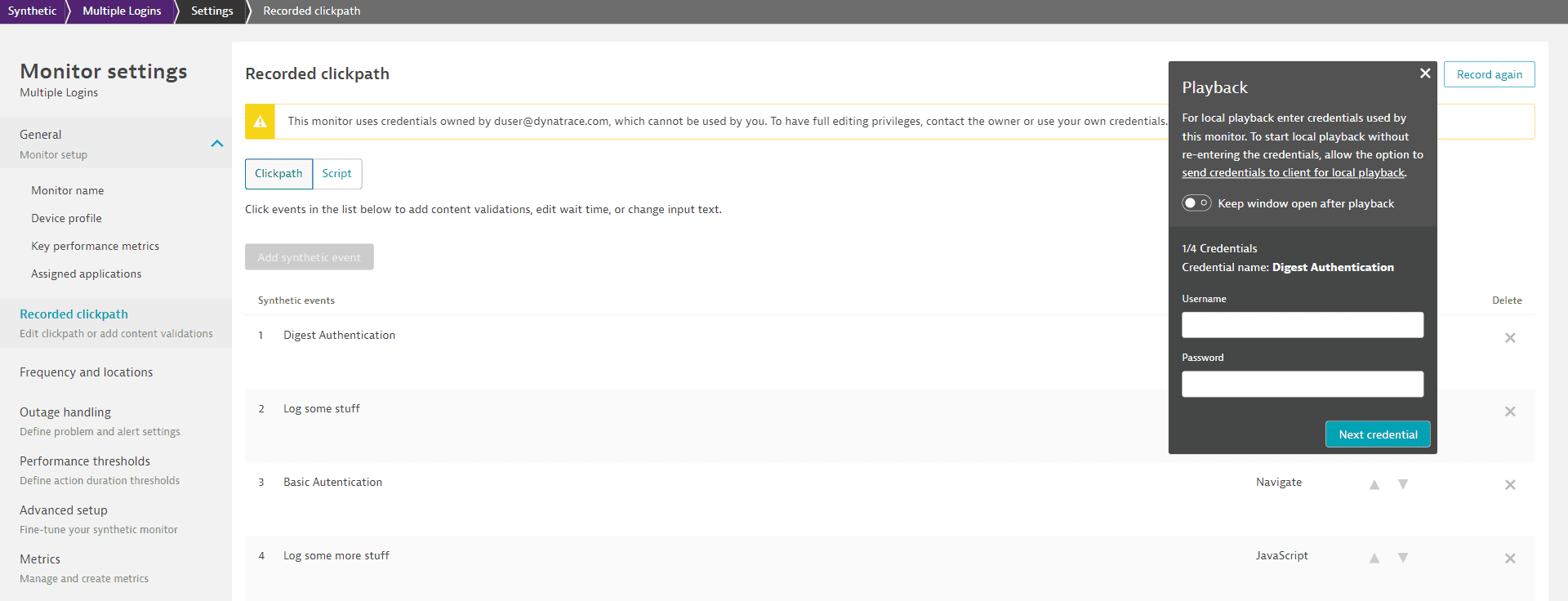Select Digest Authentication event row
The height and width of the screenshot is (601, 1568).
[x=890, y=352]
